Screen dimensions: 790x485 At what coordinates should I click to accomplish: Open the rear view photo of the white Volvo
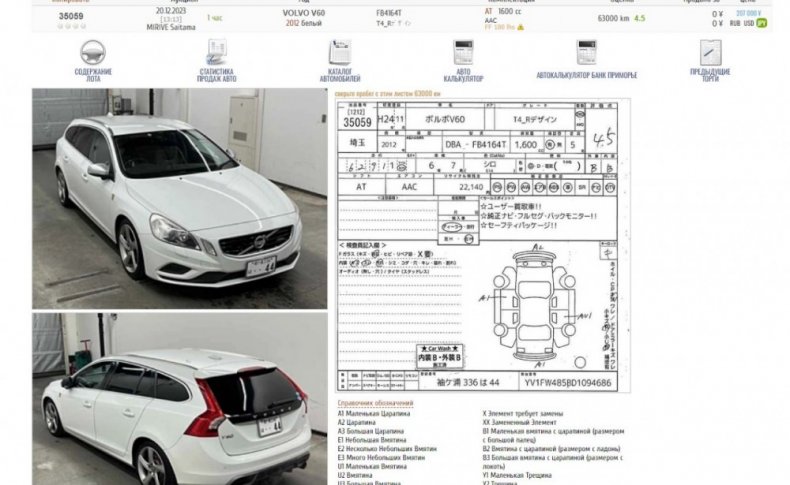(180, 399)
